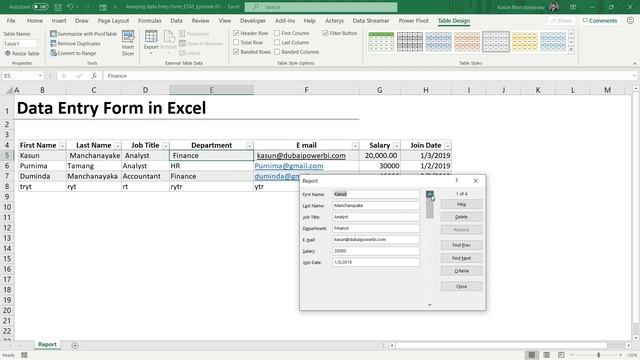Screen dimensions: 640x360
Task: Expand the Table Styles gallery More button
Action: tap(571, 50)
